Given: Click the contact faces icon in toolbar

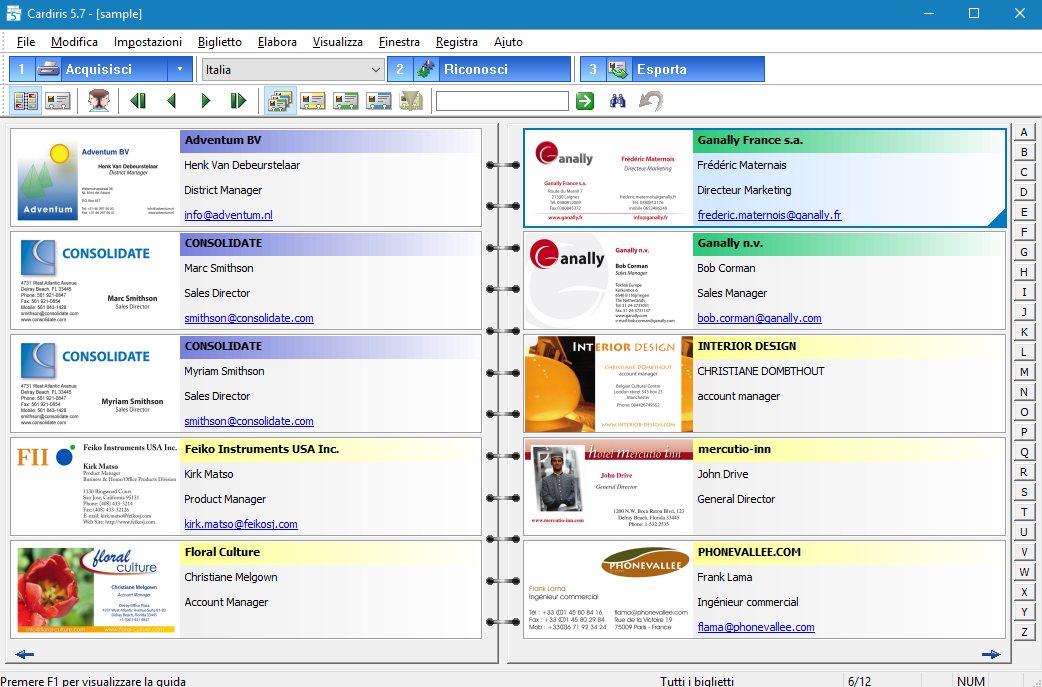Looking at the screenshot, I should (99, 101).
